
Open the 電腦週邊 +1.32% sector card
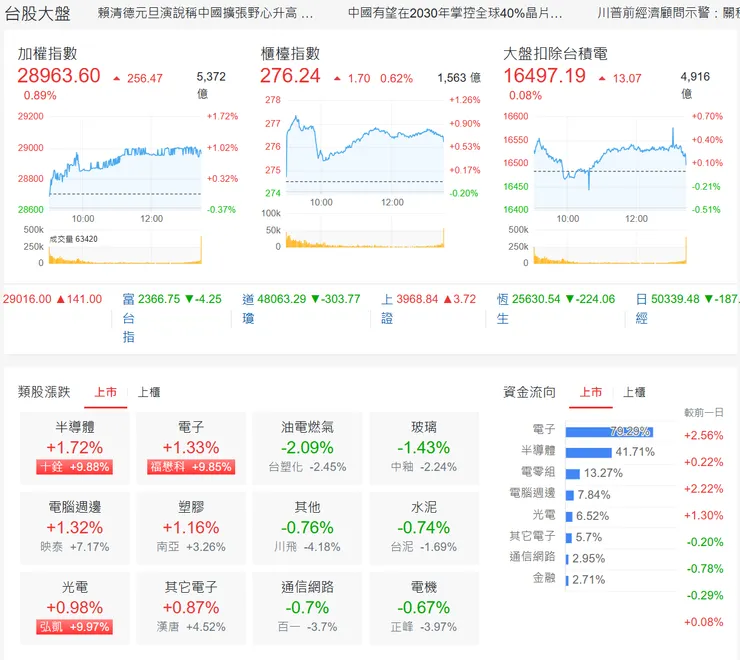[75, 528]
